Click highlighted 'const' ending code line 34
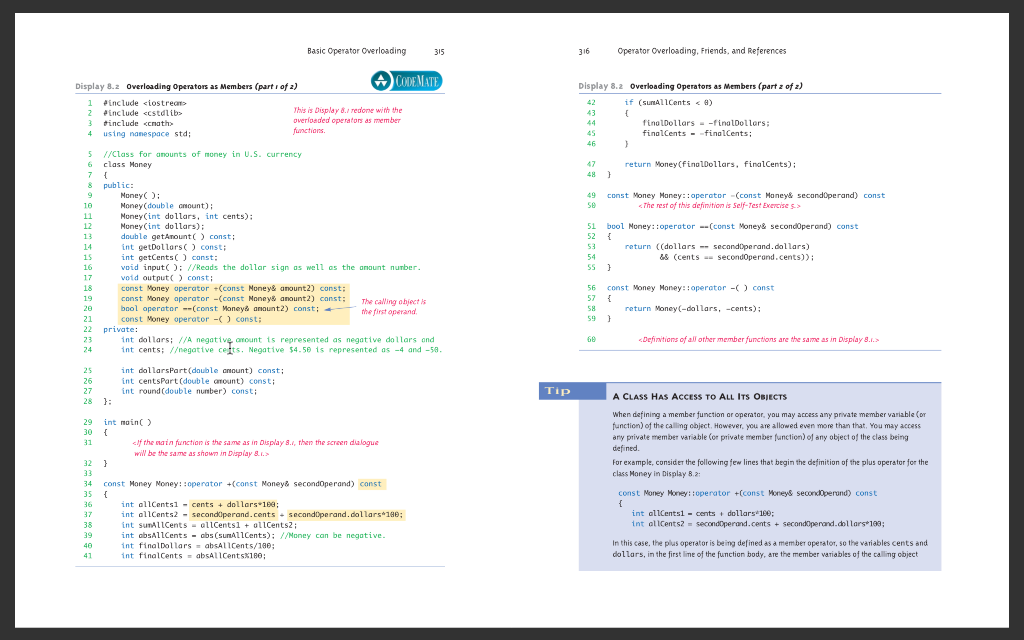The width and height of the screenshot is (1024, 640). pos(371,484)
